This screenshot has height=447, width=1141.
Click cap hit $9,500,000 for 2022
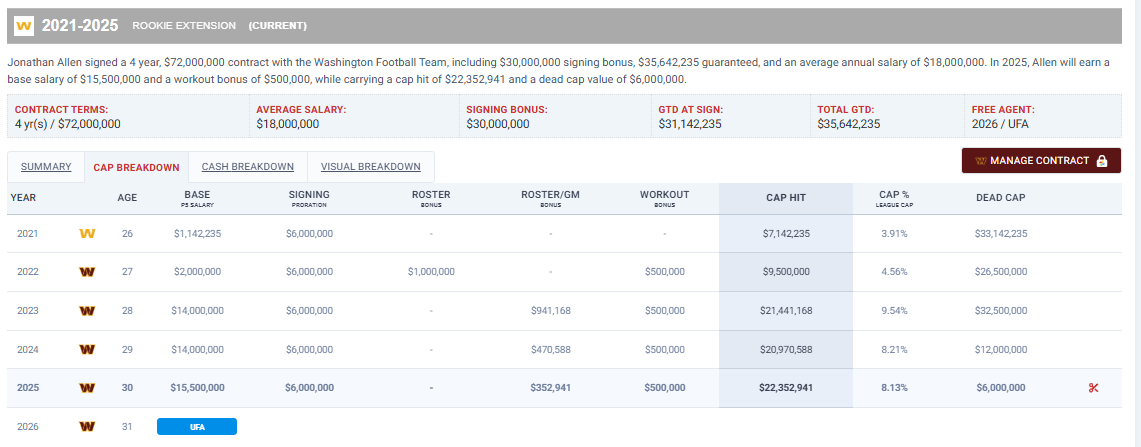click(786, 272)
